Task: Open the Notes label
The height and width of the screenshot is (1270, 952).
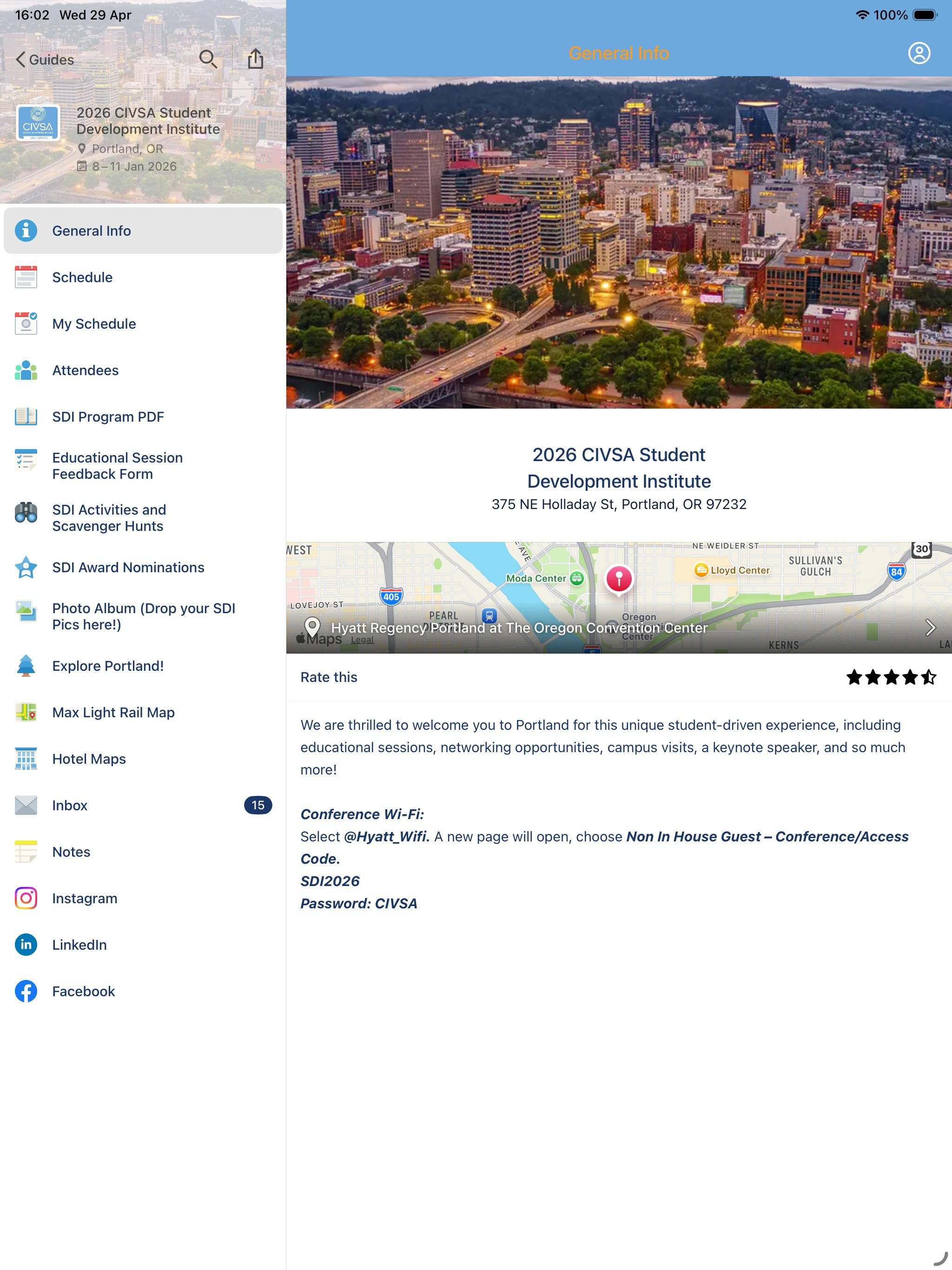Action: click(x=71, y=852)
